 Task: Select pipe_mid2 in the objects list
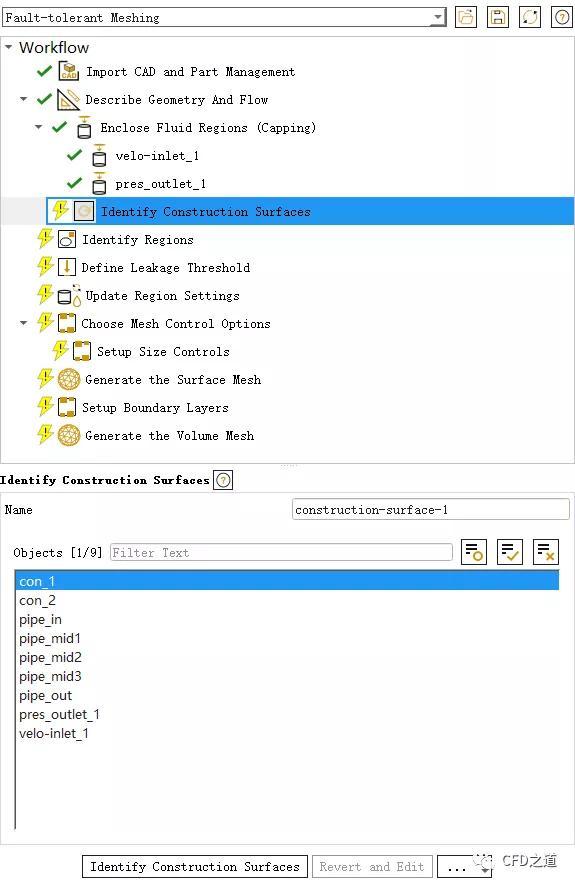click(50, 657)
